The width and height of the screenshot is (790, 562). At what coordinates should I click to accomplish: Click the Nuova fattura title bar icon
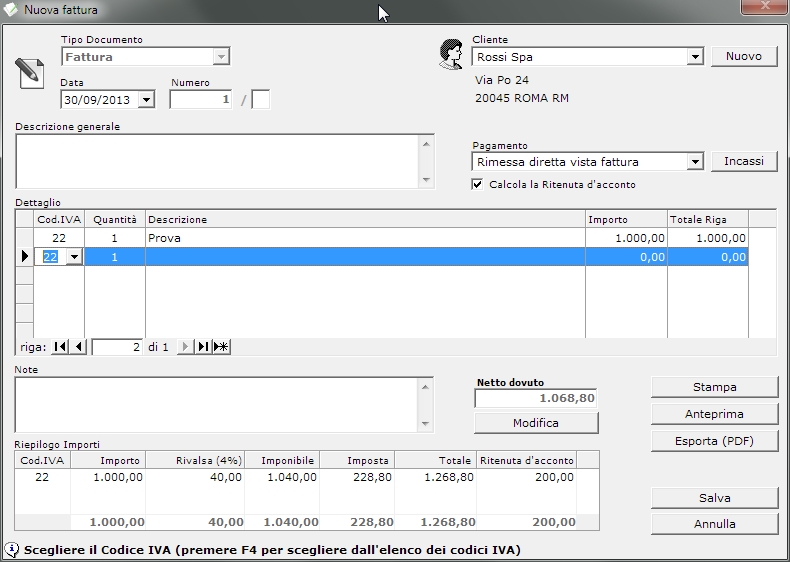11,9
